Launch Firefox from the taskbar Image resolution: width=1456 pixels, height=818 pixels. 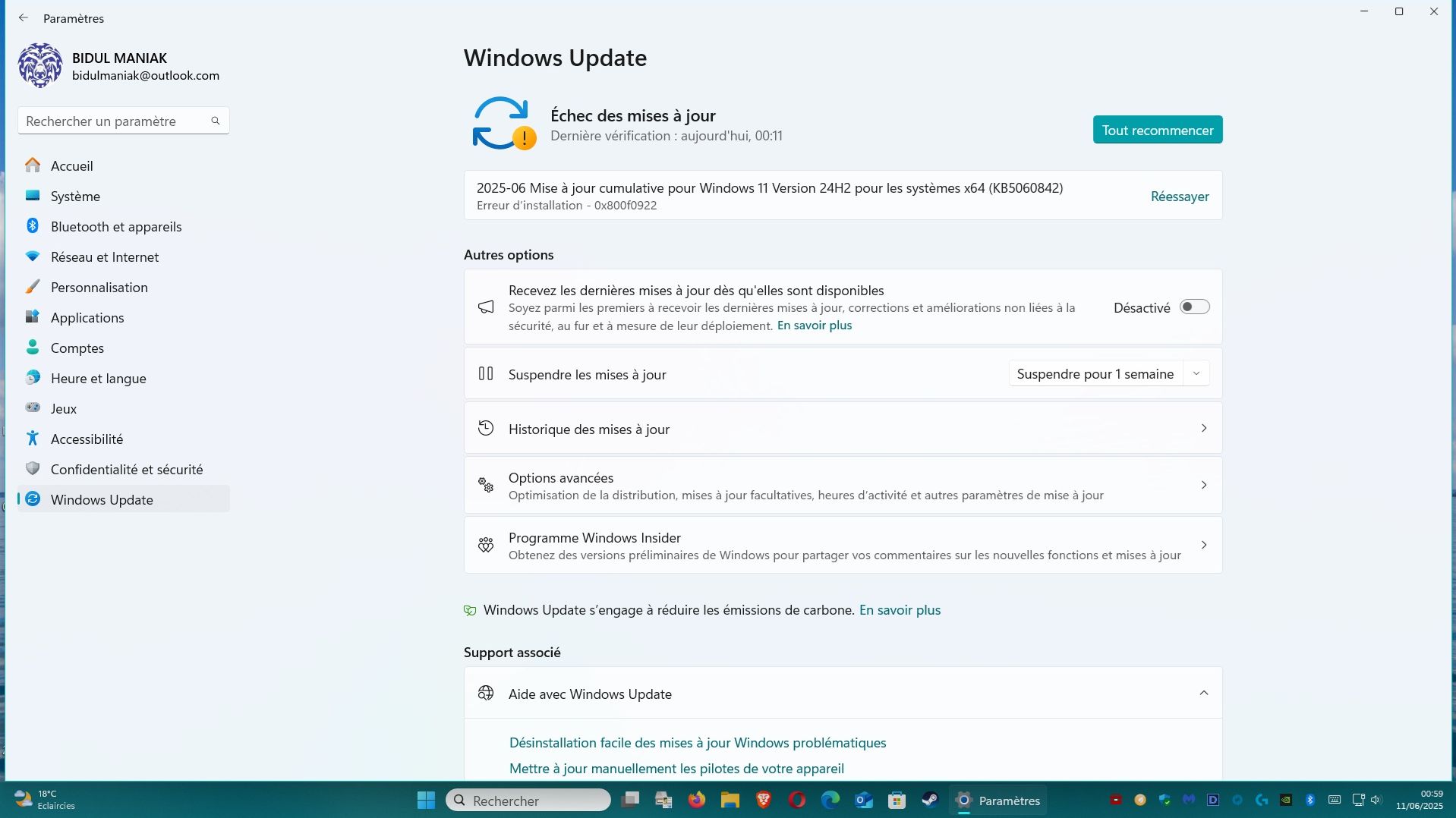[697, 800]
